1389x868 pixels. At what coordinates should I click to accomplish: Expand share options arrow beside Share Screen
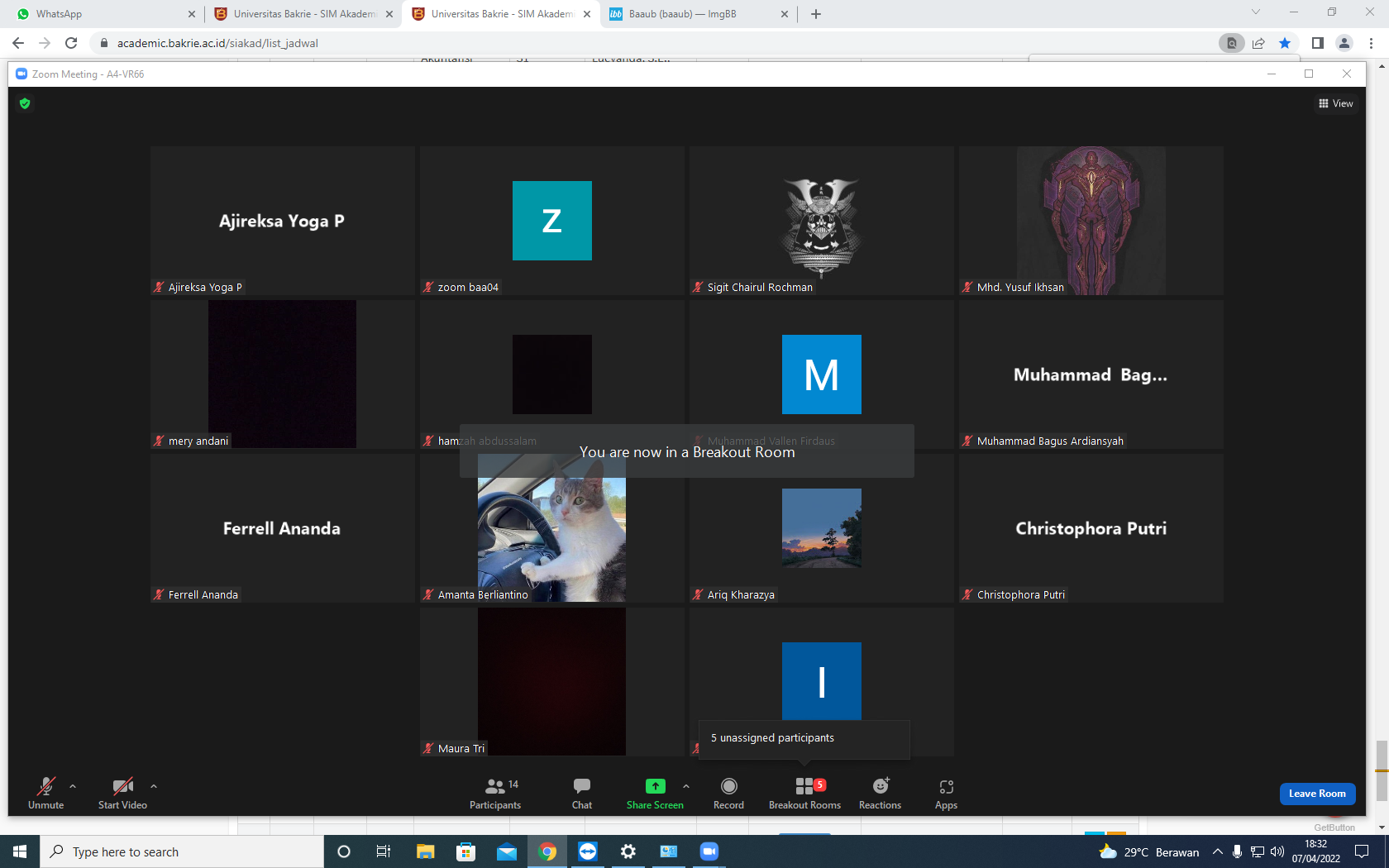click(x=686, y=786)
